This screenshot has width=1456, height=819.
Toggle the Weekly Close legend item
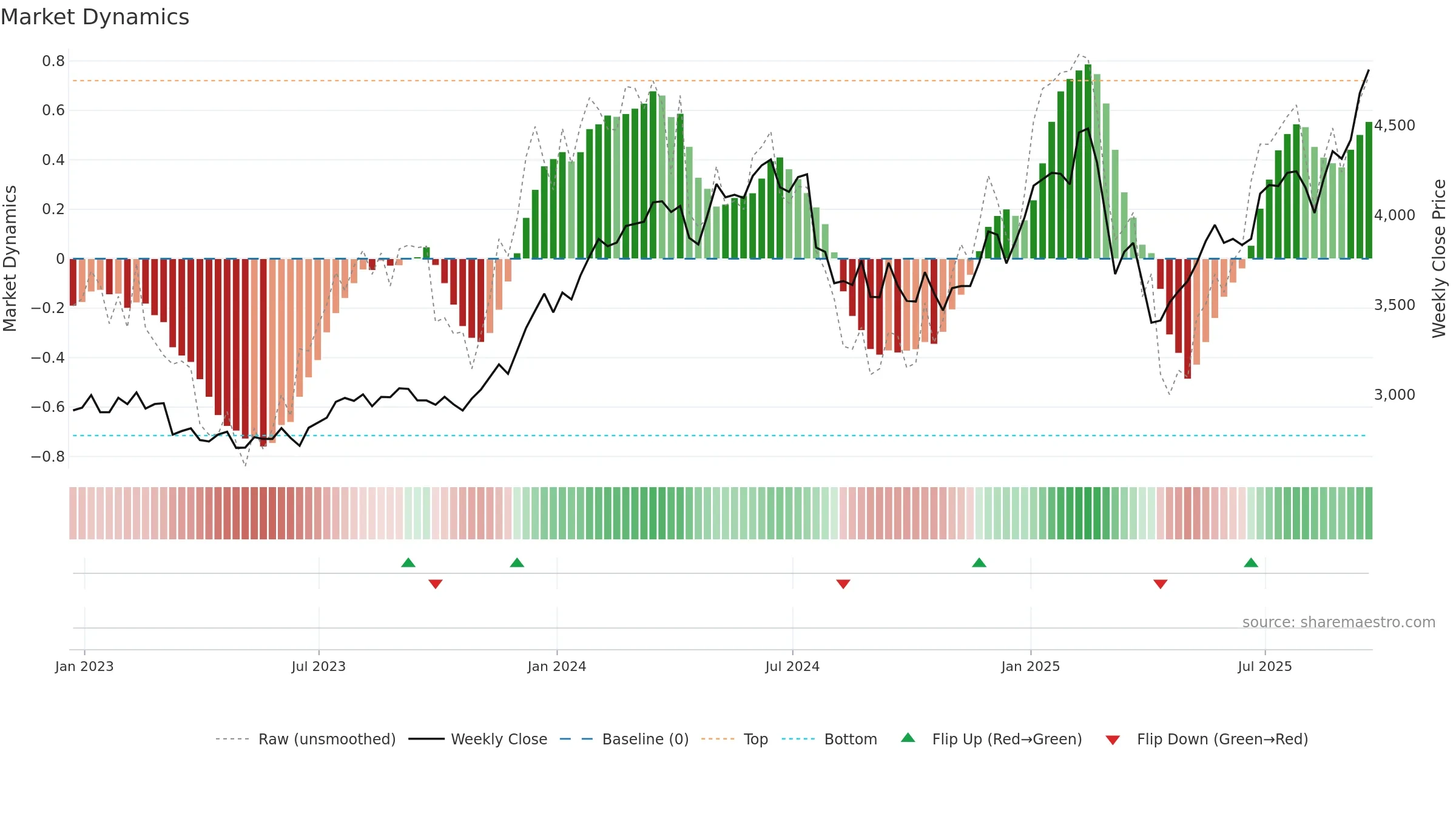pos(477,739)
